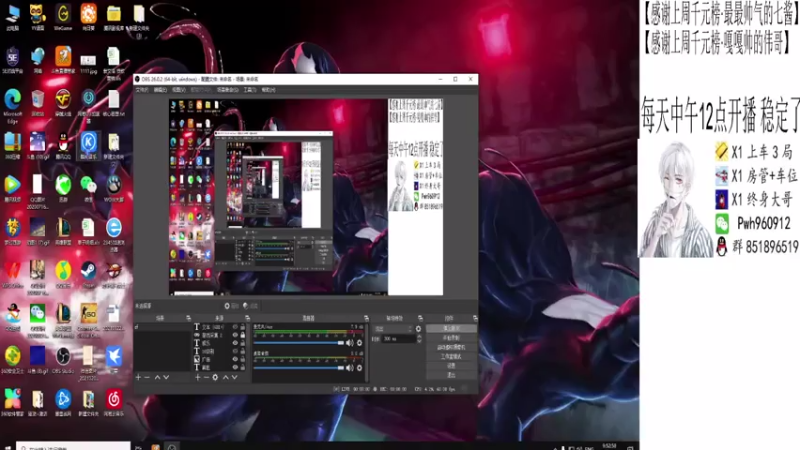Mute the 桌面音频 speaker icon
Image resolution: width=800 pixels, height=450 pixels.
[350, 367]
